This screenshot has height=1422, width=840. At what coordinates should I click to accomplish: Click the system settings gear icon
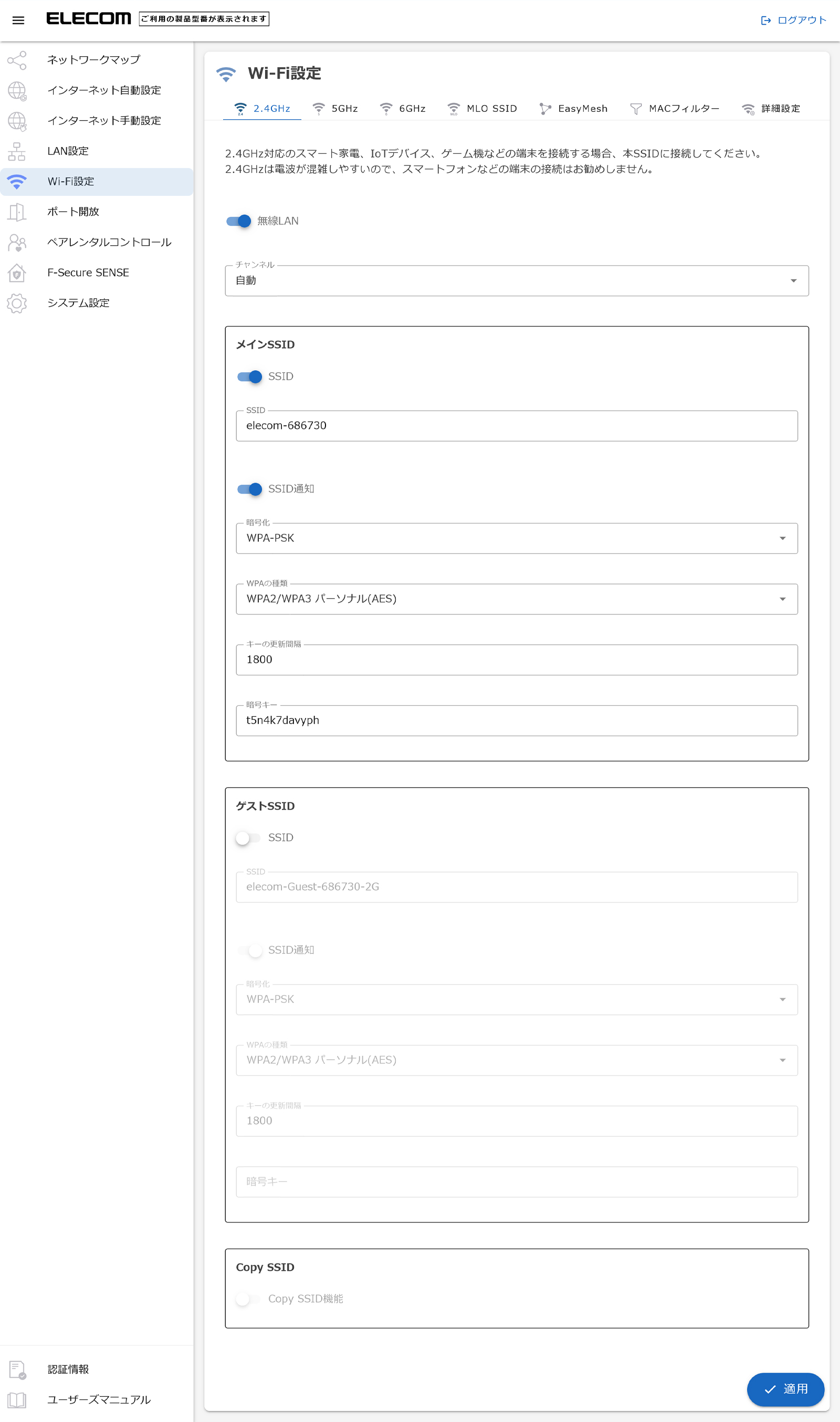coord(17,303)
